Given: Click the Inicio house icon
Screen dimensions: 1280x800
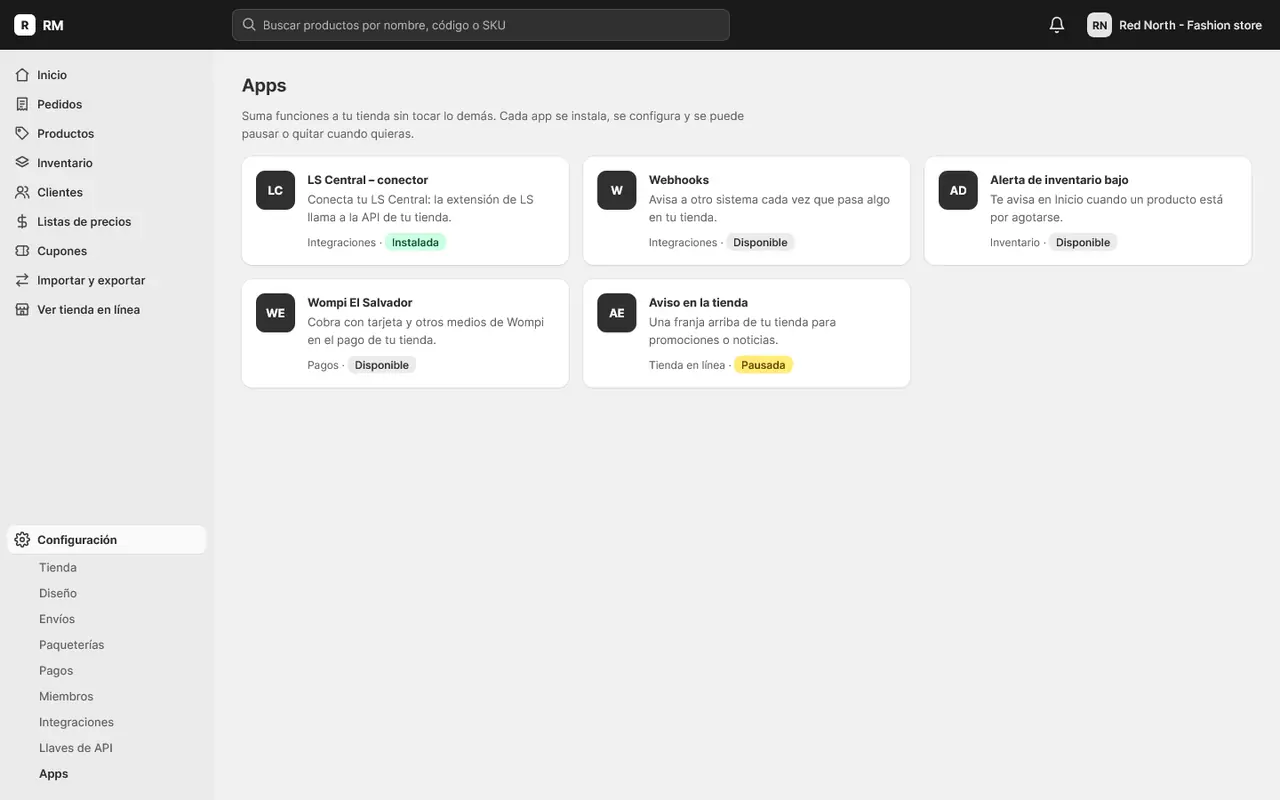Looking at the screenshot, I should point(22,75).
